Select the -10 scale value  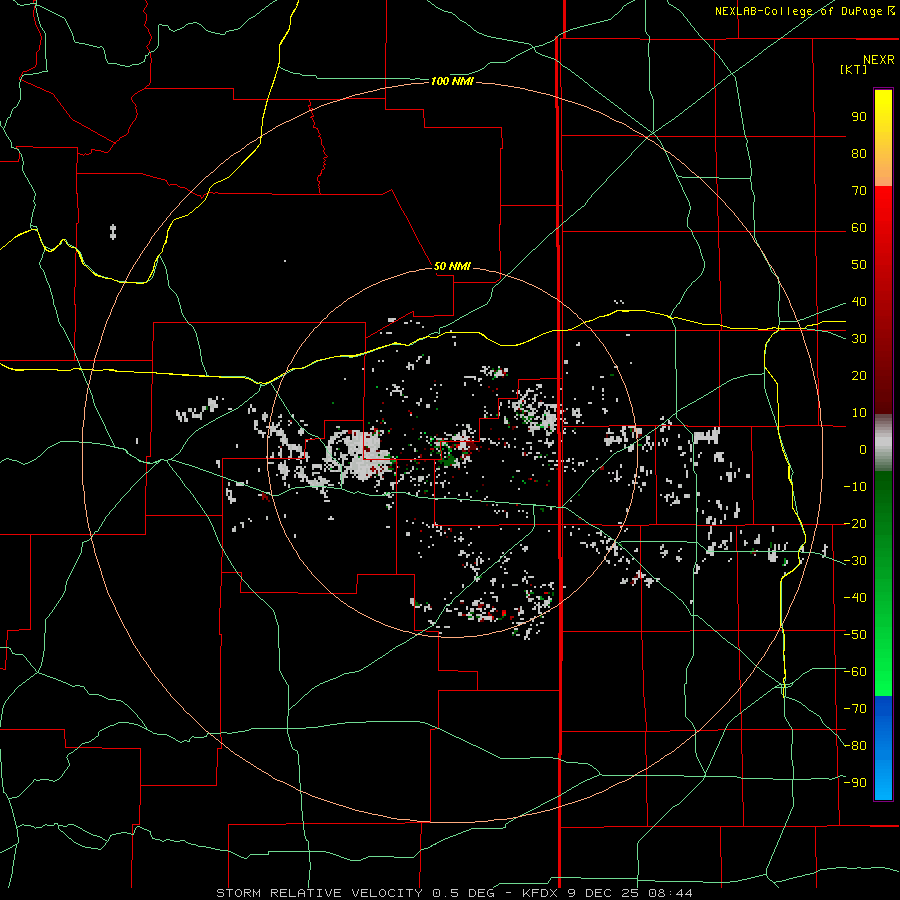tap(855, 487)
